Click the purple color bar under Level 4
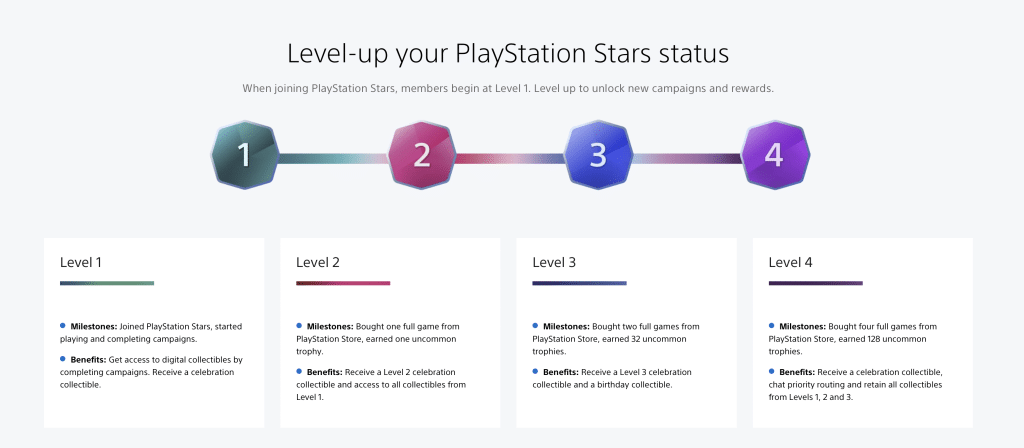The width and height of the screenshot is (1024, 448). tap(816, 283)
